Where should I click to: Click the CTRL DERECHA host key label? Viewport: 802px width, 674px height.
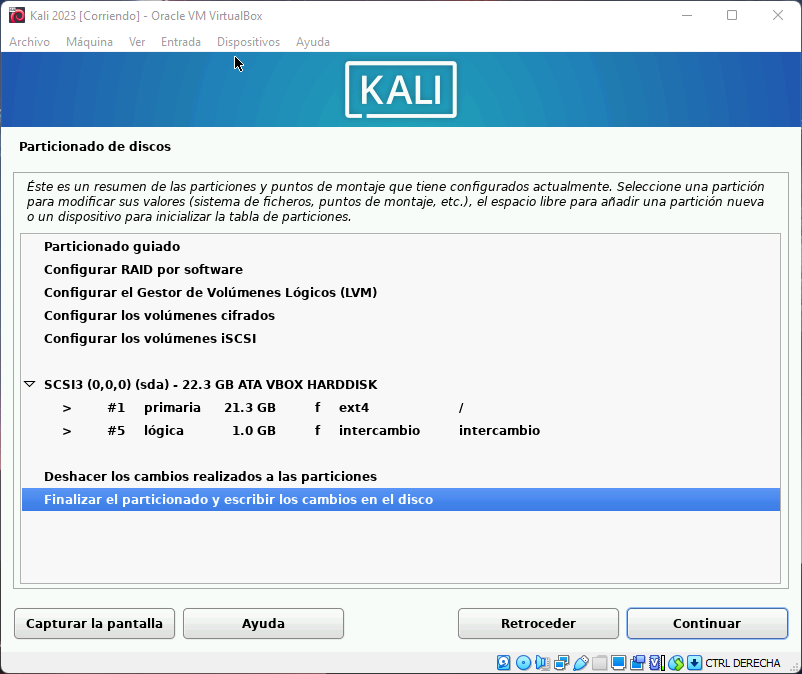tap(743, 663)
